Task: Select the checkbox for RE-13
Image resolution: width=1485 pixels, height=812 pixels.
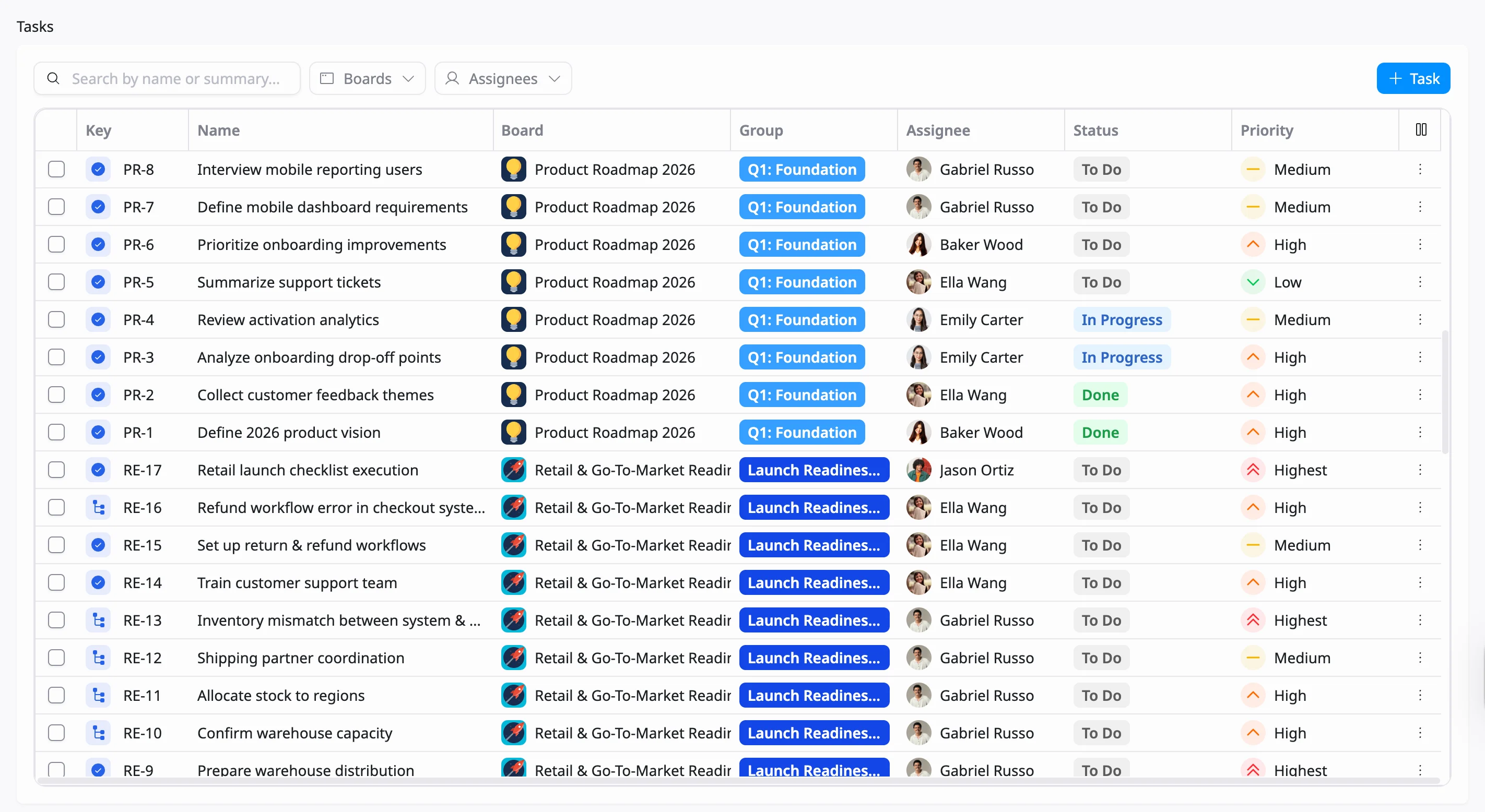Action: [x=56, y=620]
